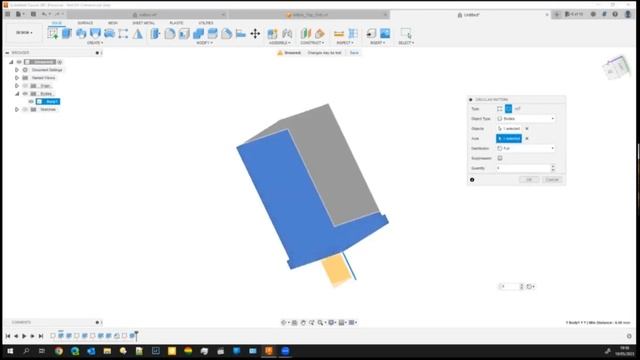Switch to the Sheet Metal tab
Screen dimensions: 640x360
click(143, 23)
